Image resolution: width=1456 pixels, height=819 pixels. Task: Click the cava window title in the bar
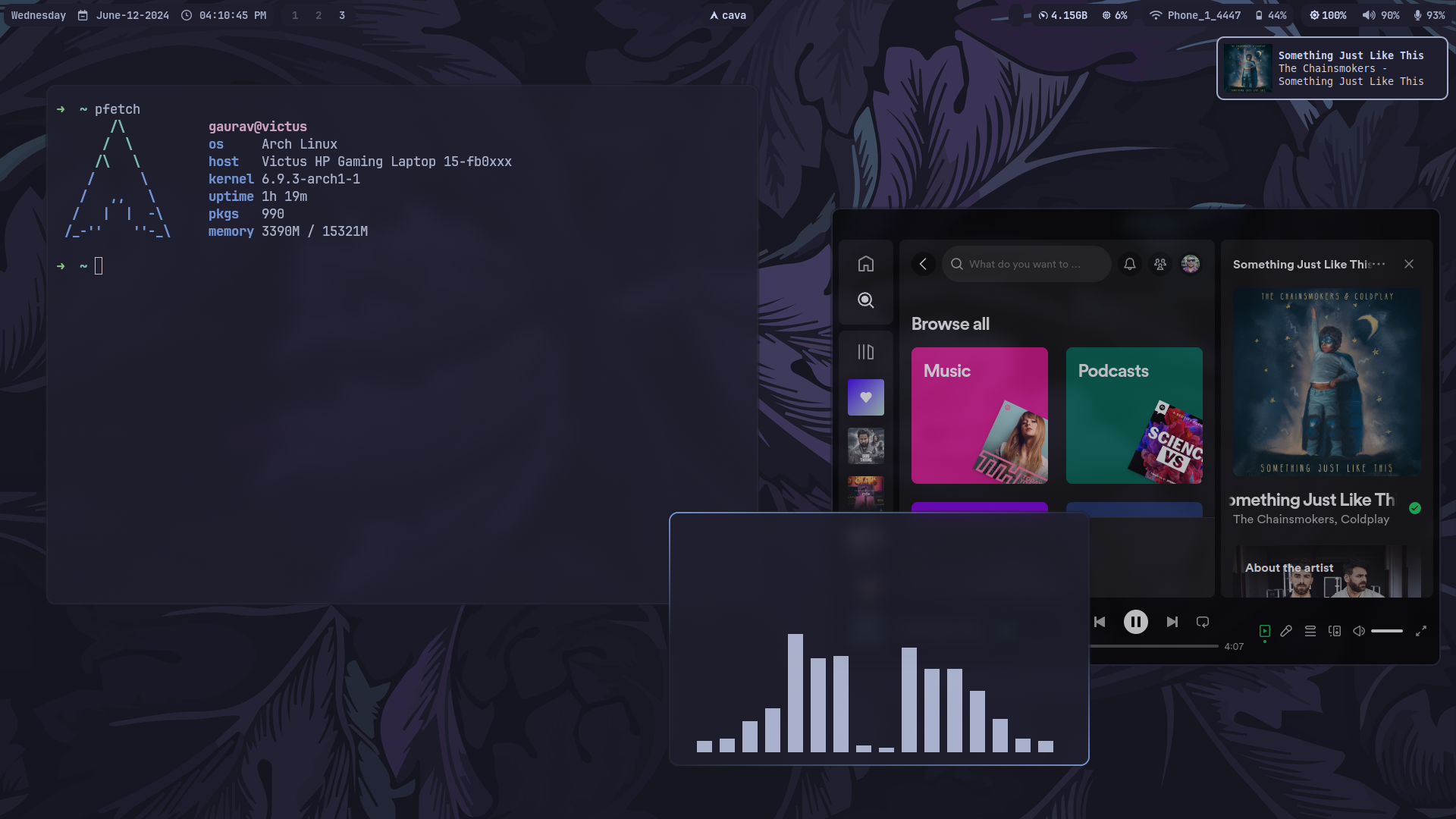pos(728,15)
